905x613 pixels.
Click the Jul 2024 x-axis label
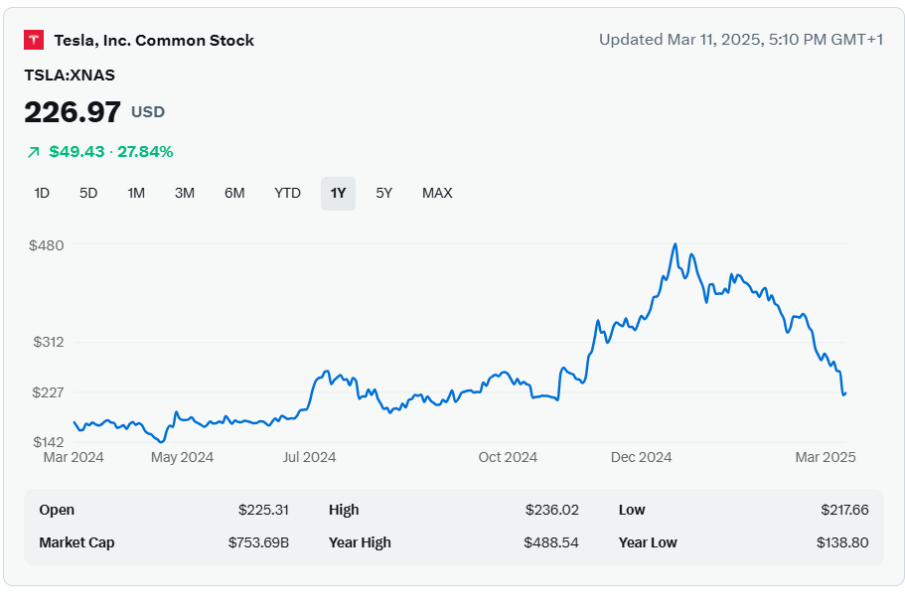(309, 457)
